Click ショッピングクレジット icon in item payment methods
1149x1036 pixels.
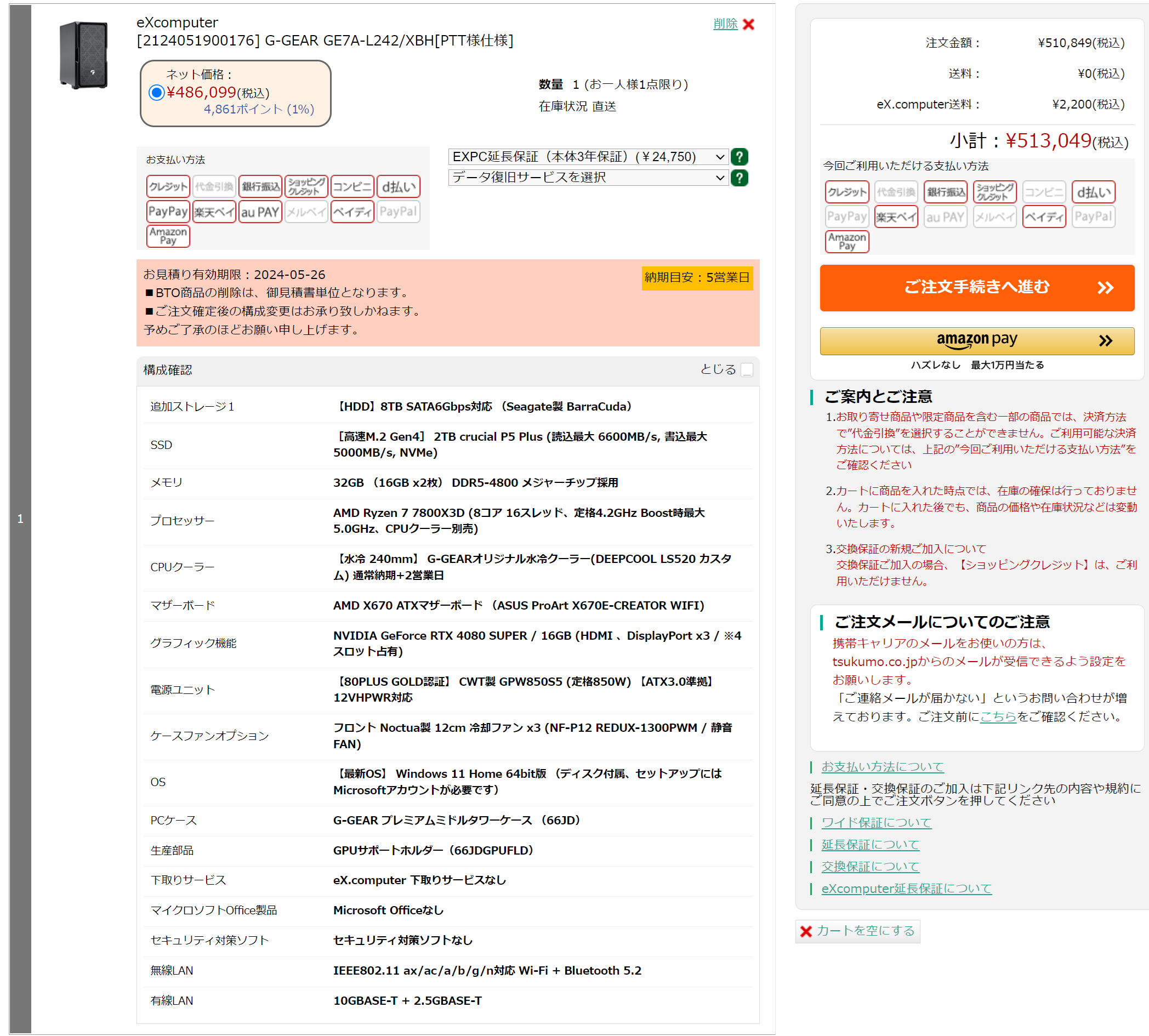tap(306, 187)
